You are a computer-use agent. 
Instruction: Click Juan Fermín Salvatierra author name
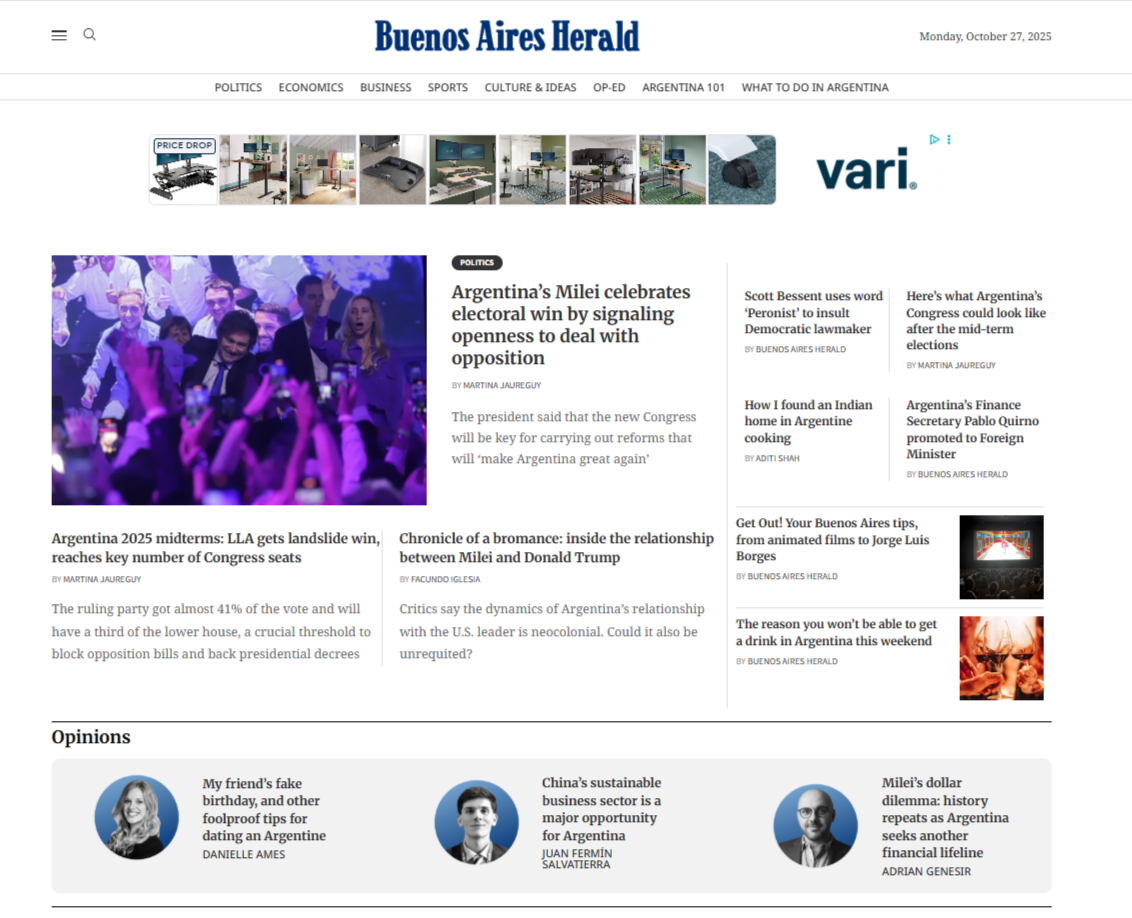tap(577, 859)
